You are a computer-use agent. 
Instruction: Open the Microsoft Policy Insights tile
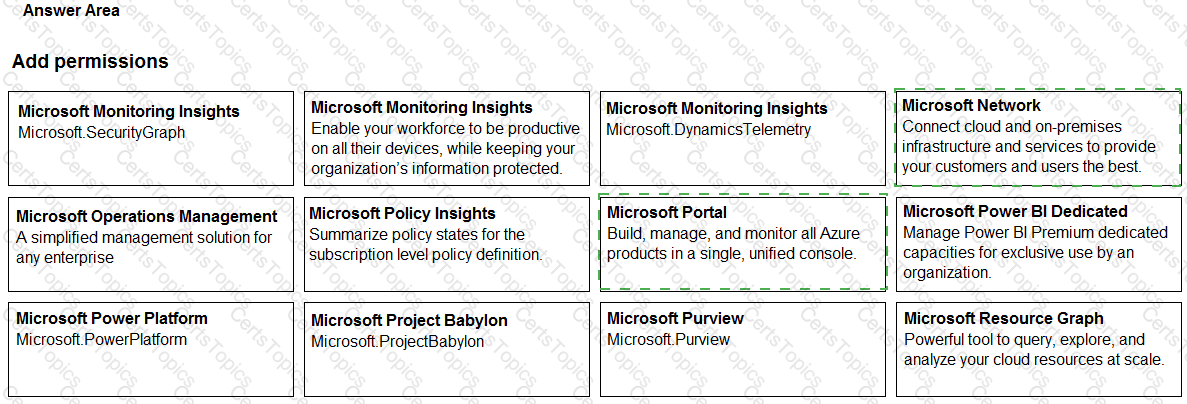point(447,244)
